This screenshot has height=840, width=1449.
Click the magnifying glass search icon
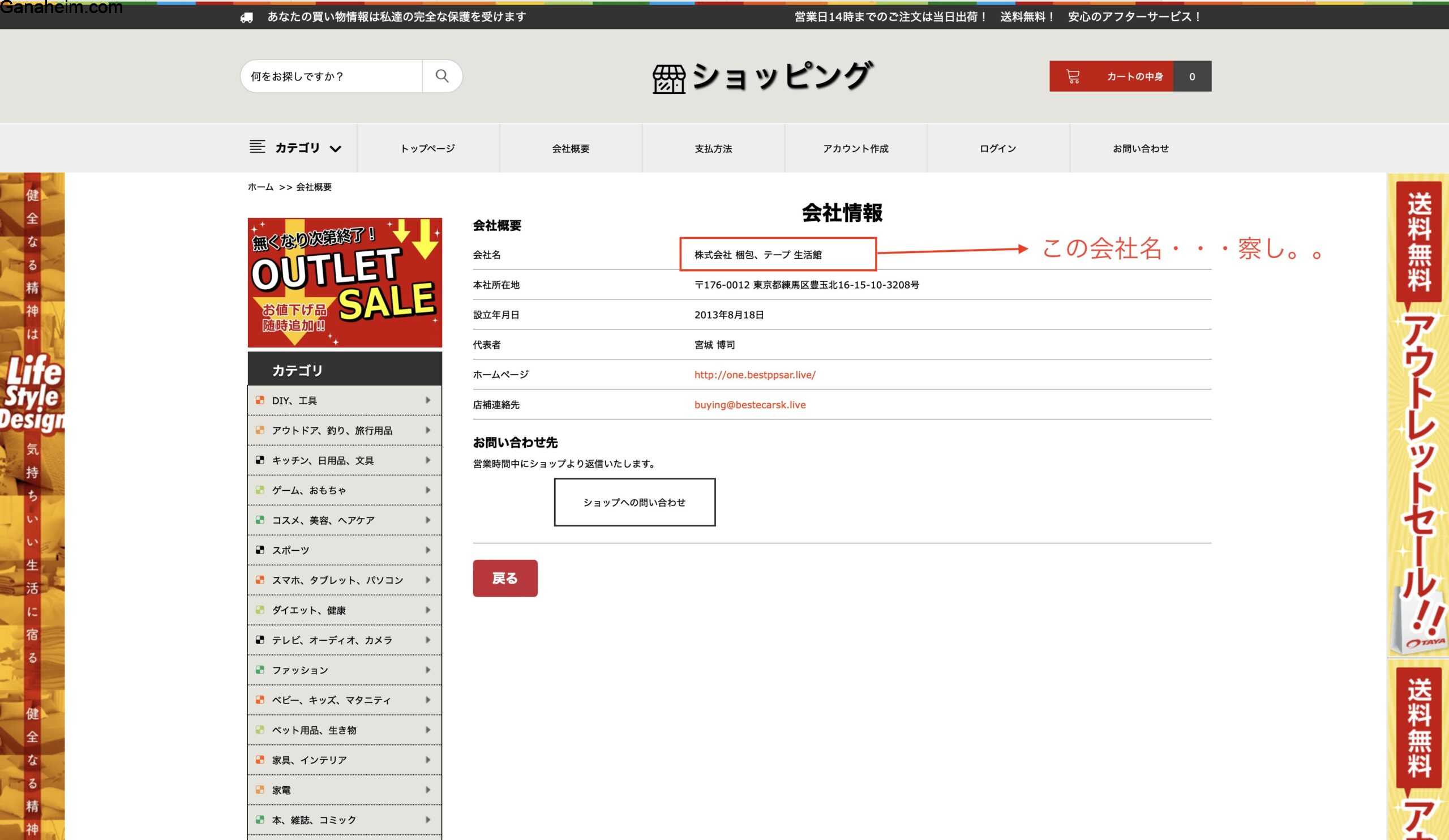tap(441, 76)
